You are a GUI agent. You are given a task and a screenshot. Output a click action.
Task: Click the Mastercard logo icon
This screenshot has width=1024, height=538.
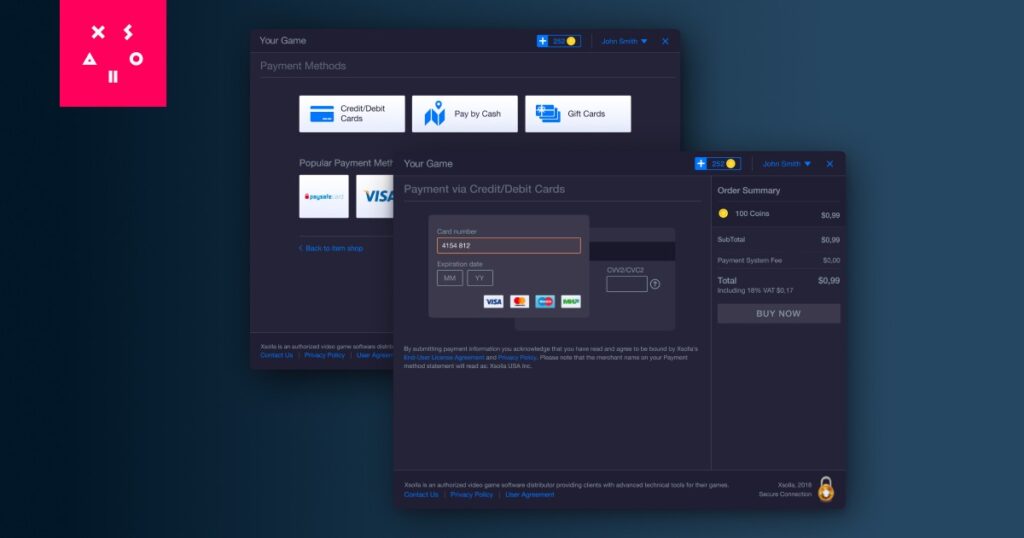coord(519,302)
